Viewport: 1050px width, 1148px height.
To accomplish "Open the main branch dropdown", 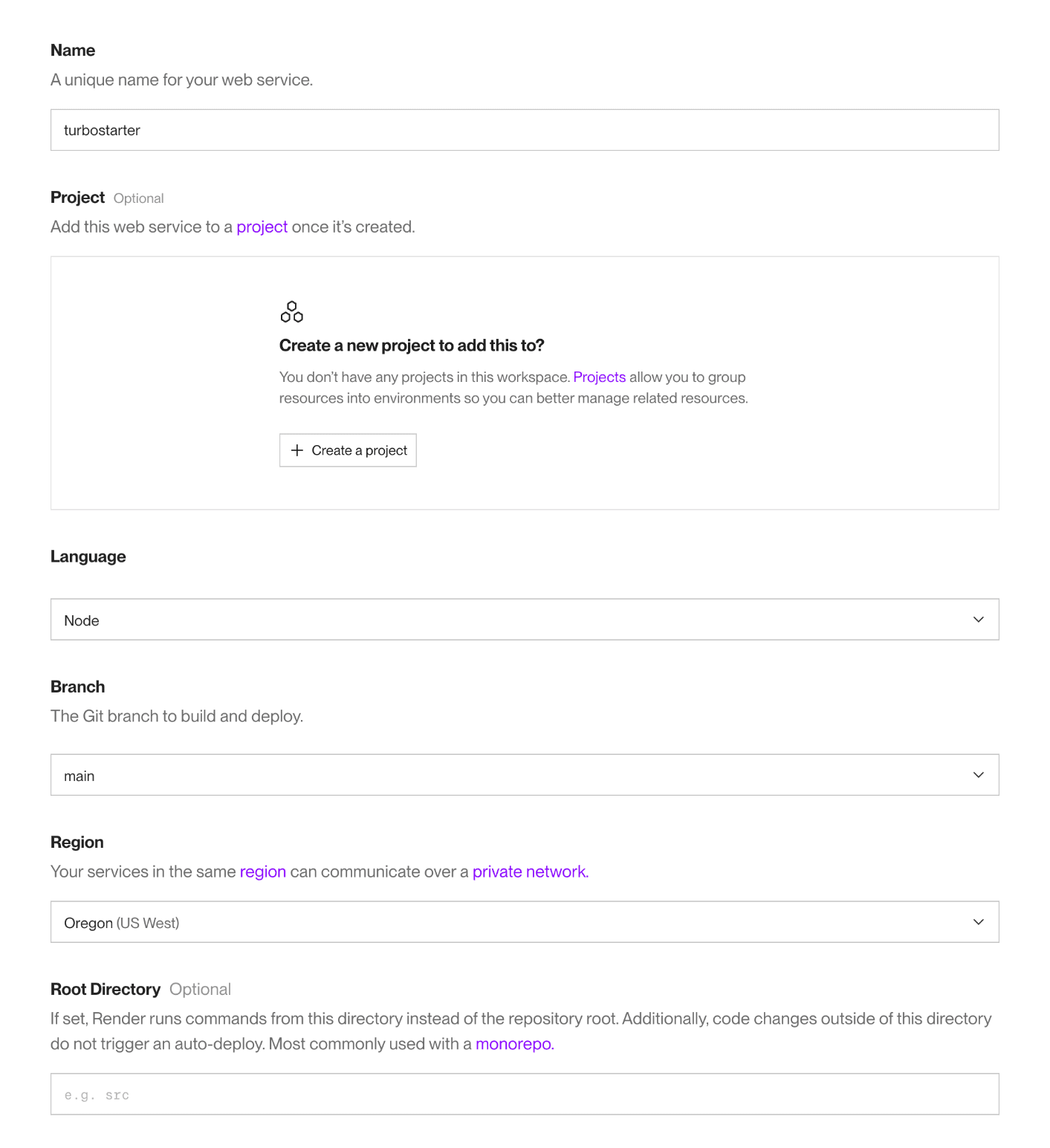I will 525,775.
